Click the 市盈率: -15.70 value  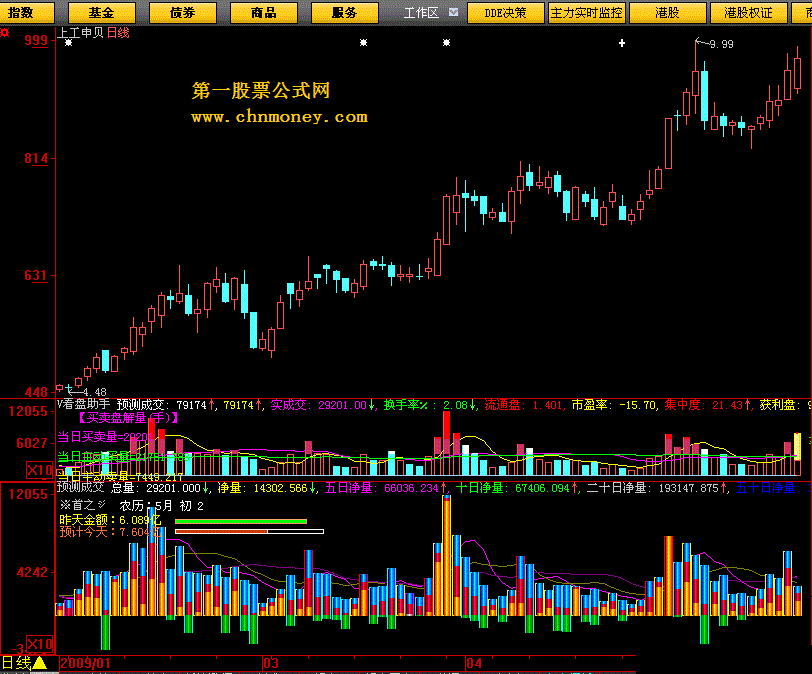coord(615,405)
